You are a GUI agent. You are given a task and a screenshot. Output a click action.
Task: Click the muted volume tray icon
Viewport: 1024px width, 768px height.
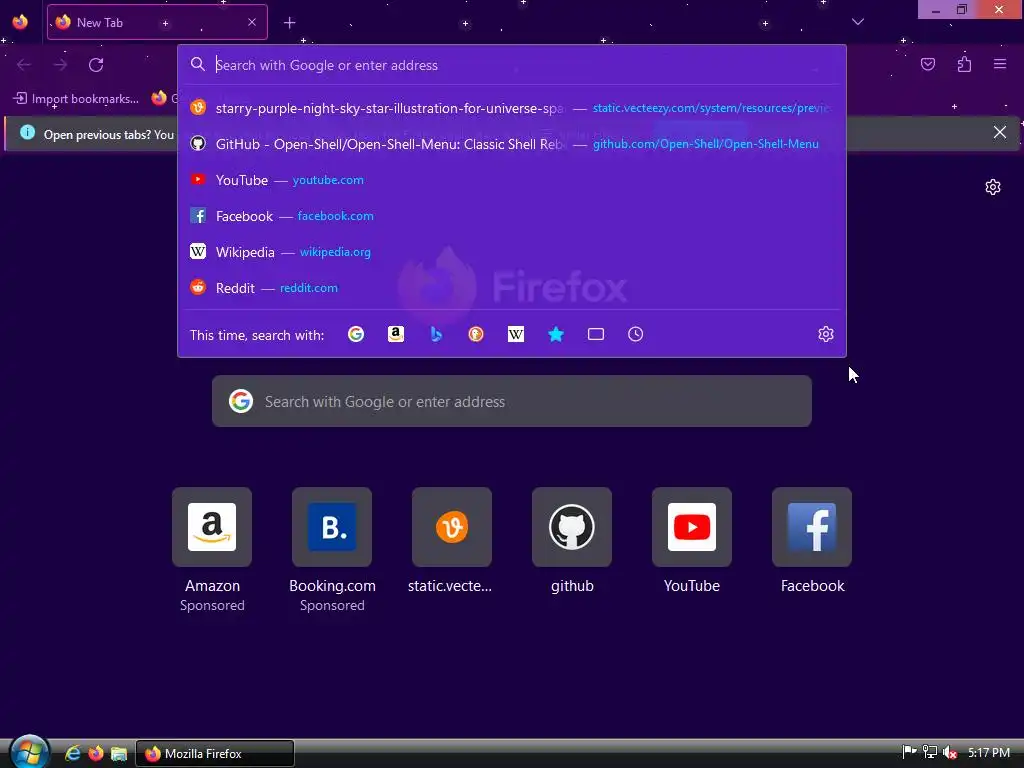(950, 753)
